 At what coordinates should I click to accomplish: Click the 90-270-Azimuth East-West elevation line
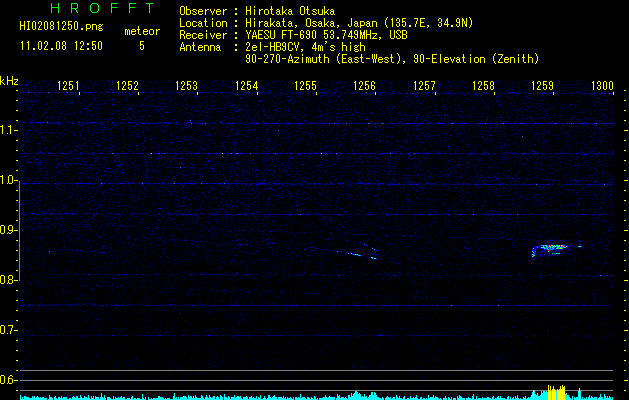(x=392, y=59)
